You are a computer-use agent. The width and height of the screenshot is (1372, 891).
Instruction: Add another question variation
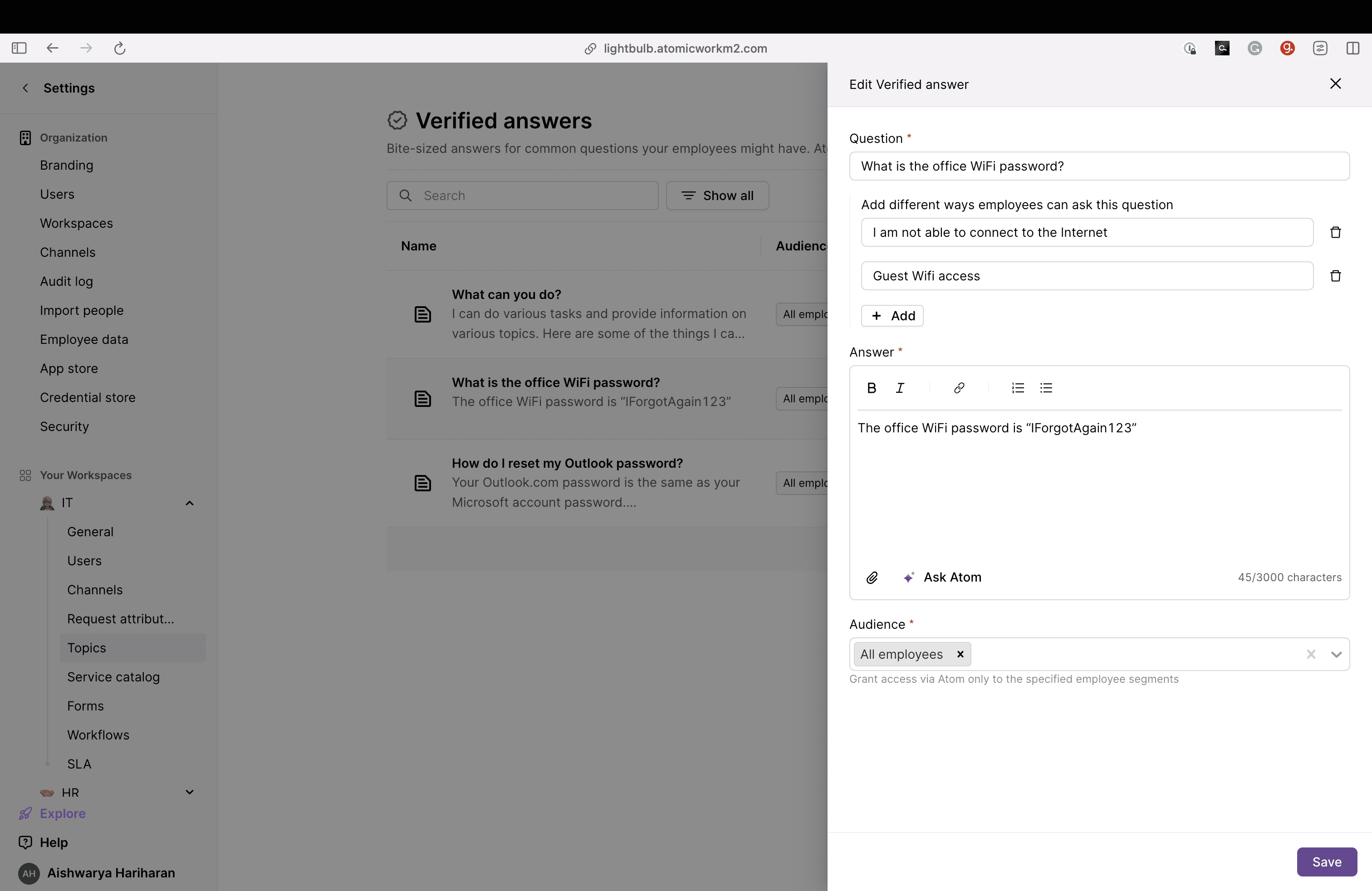click(x=892, y=316)
